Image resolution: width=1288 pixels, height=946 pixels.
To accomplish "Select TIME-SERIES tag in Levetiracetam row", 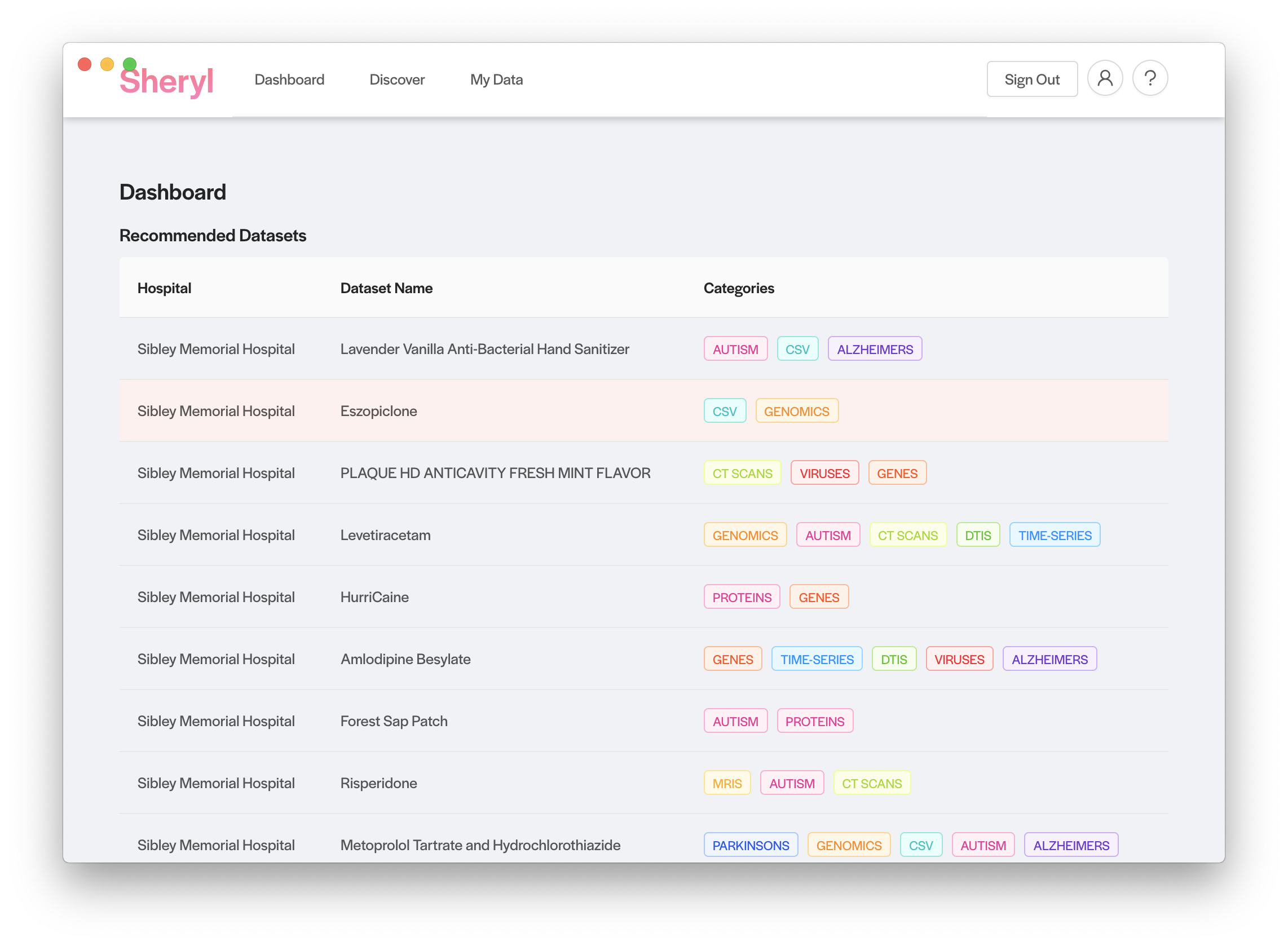I will (1054, 536).
